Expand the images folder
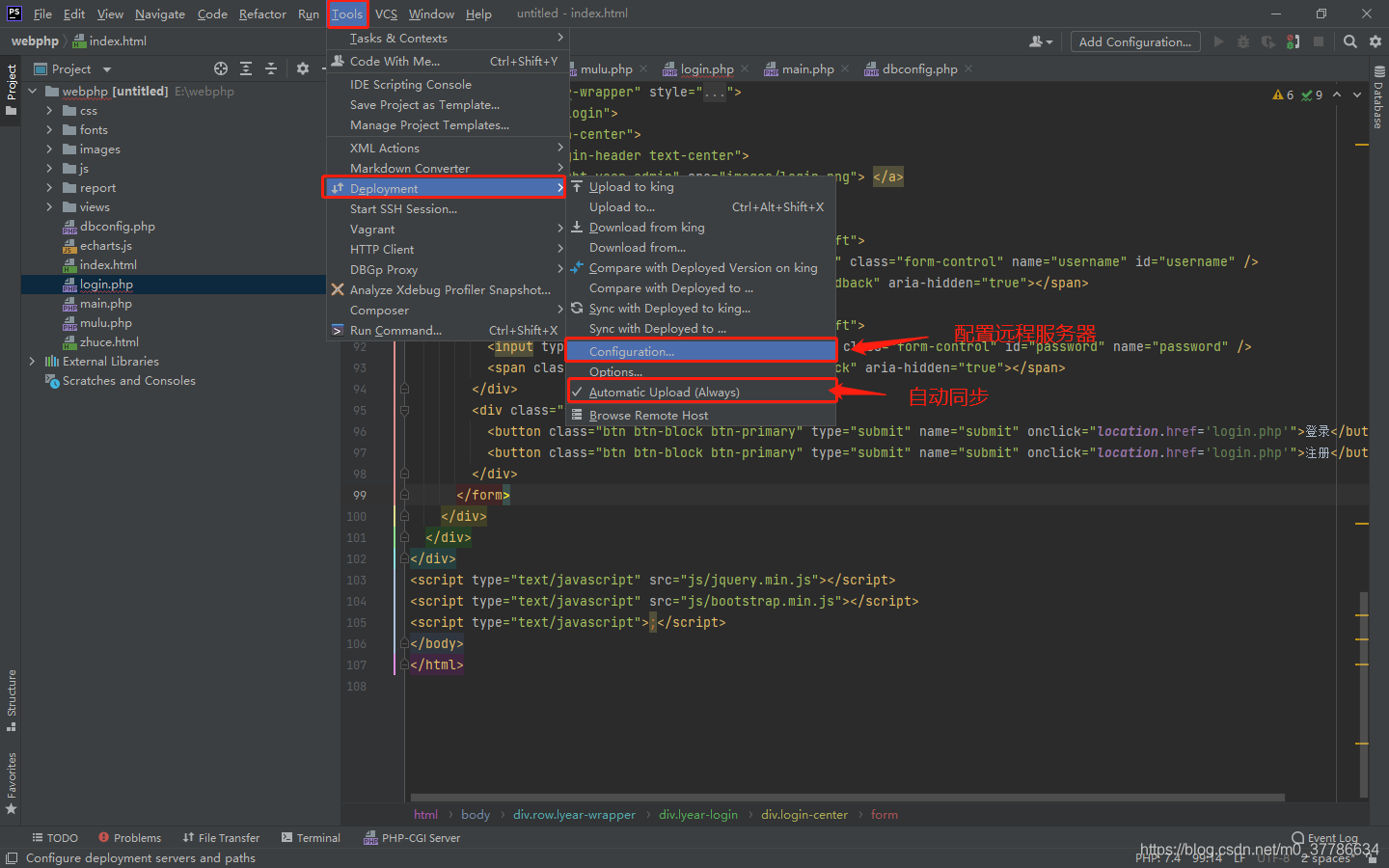1389x868 pixels. click(x=49, y=149)
